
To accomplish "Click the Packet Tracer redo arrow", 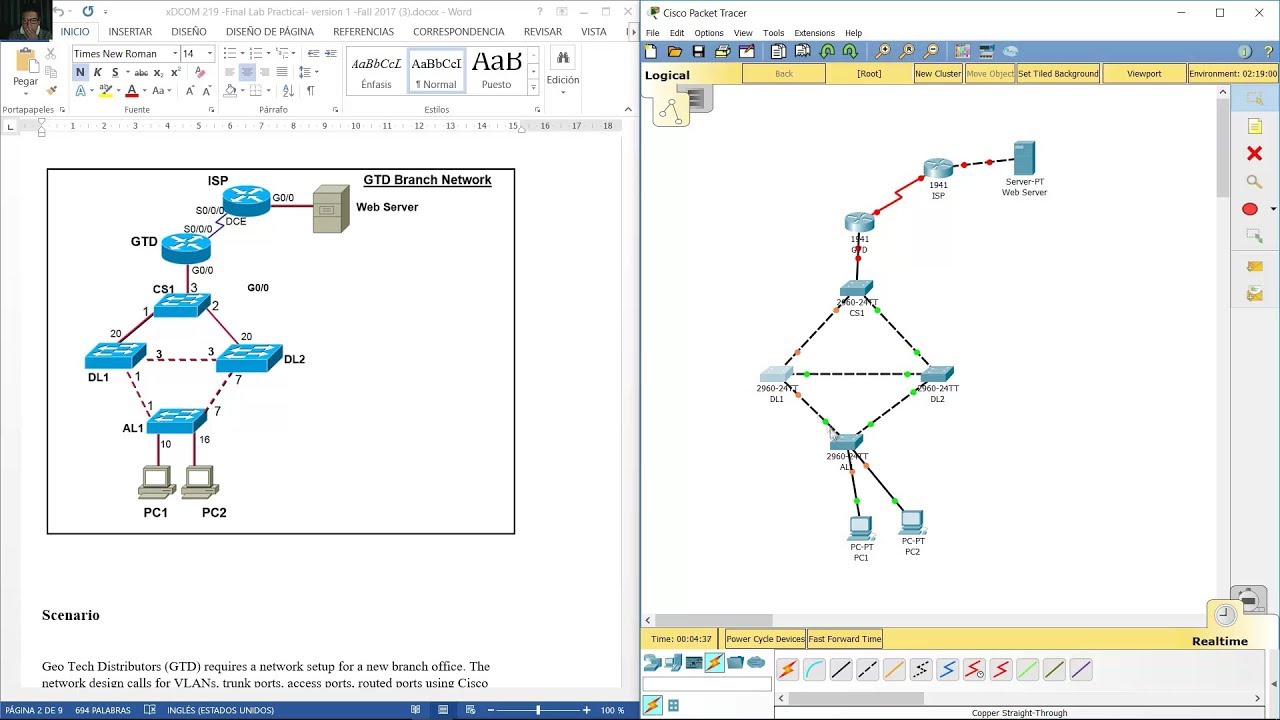I will pyautogui.click(x=850, y=52).
